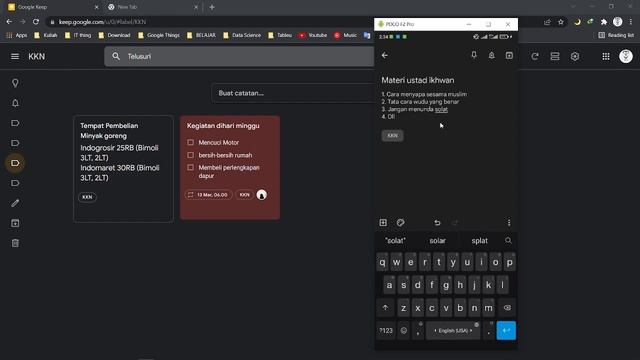Click the Telusuri search field

[x=239, y=56]
